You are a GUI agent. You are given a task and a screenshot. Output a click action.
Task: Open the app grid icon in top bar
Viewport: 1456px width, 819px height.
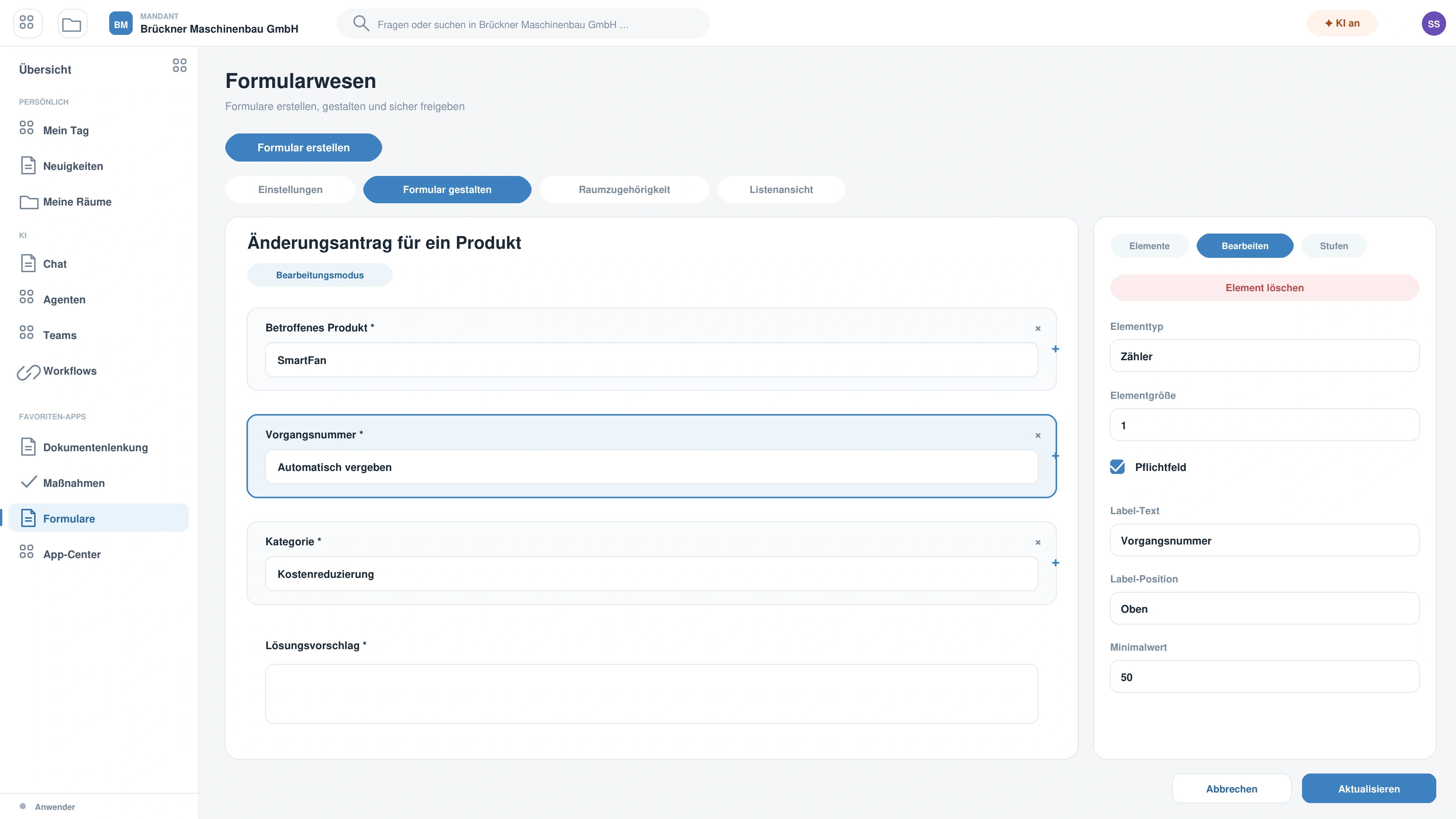click(27, 24)
